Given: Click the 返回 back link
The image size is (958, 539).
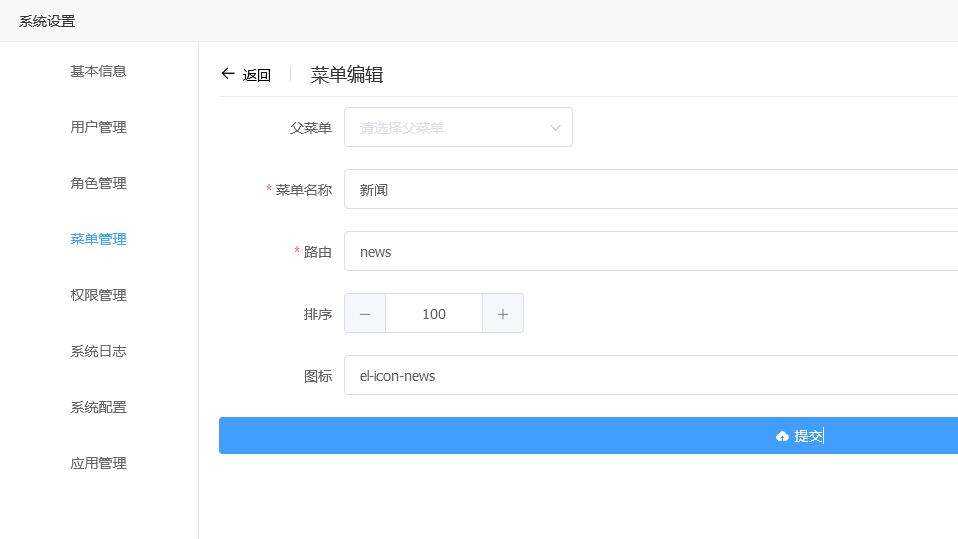Looking at the screenshot, I should click(257, 75).
